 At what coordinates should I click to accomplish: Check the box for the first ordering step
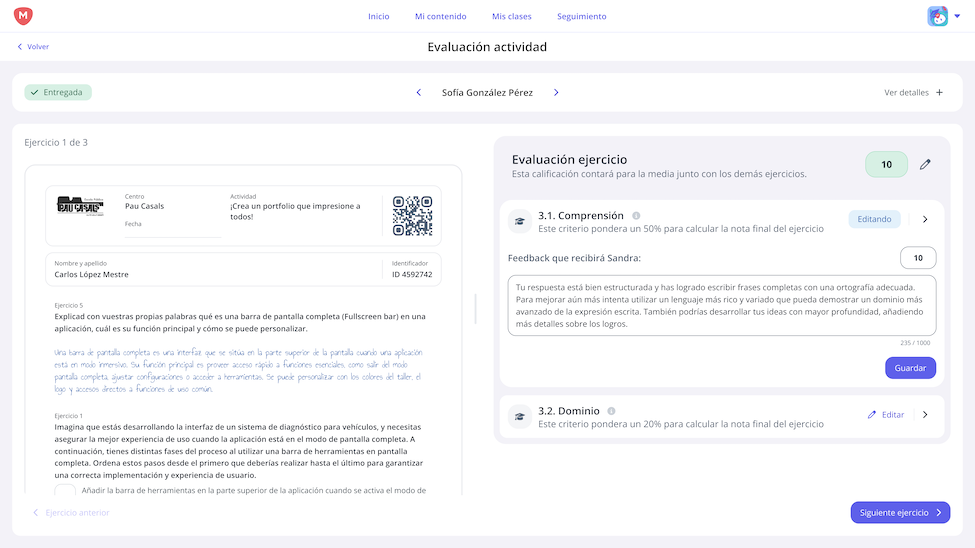coord(65,491)
